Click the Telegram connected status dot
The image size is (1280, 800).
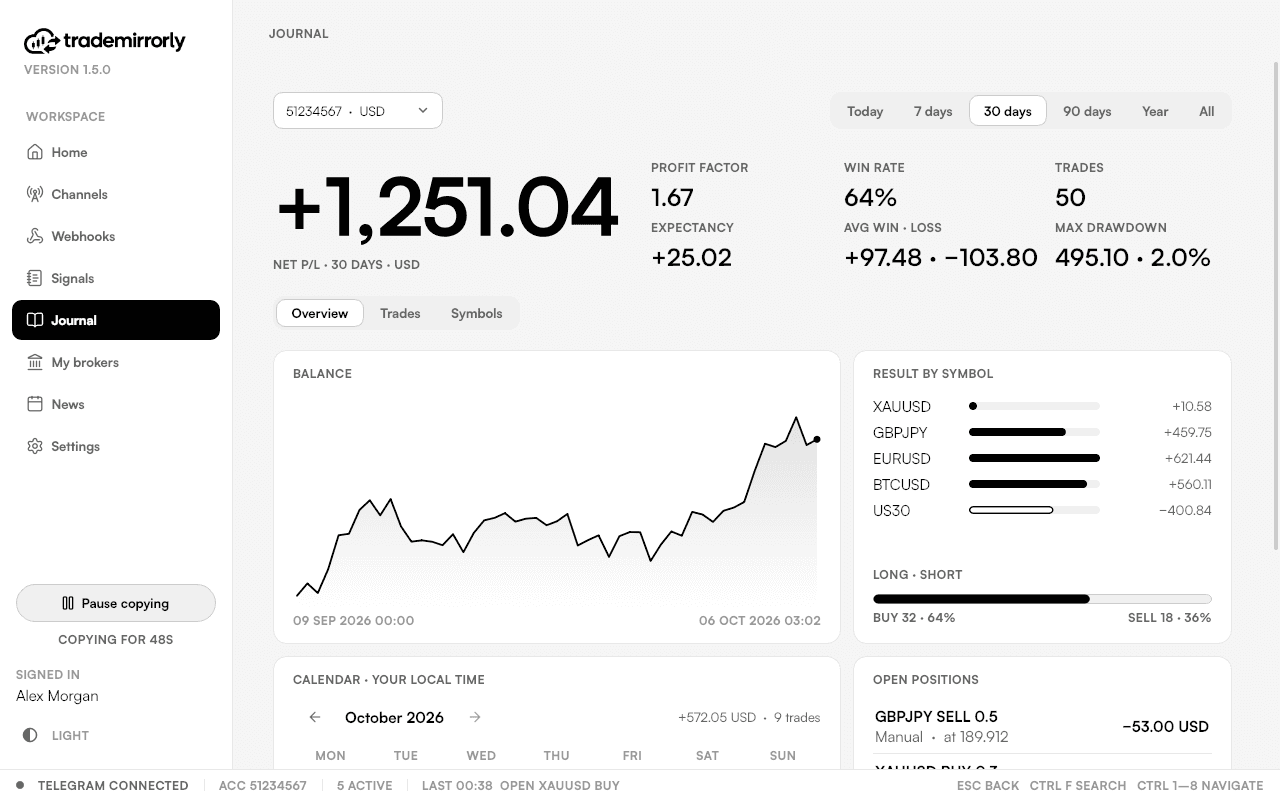point(20,785)
